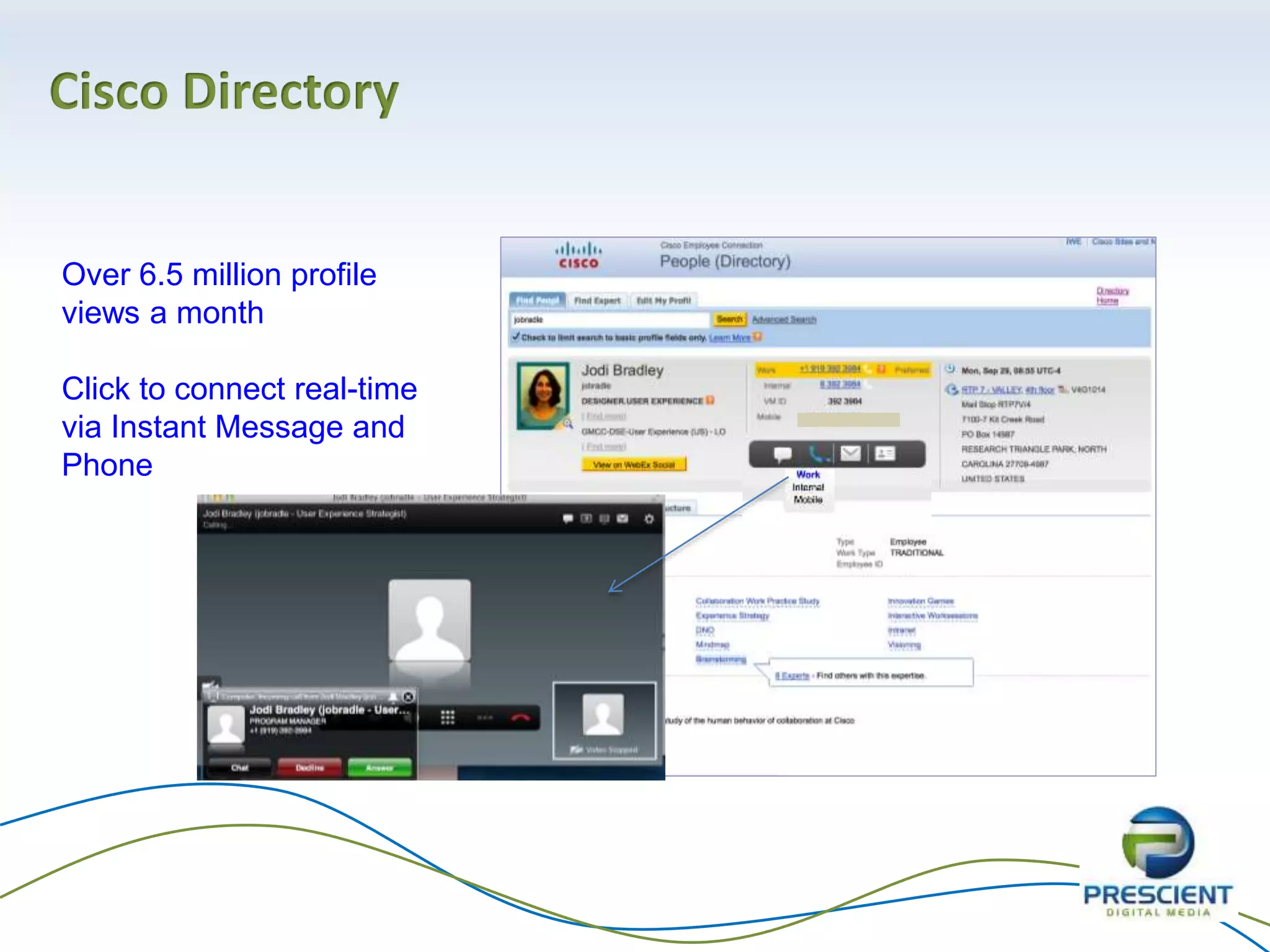Switch to the Find People tab
The image size is (1270, 952).
537,300
